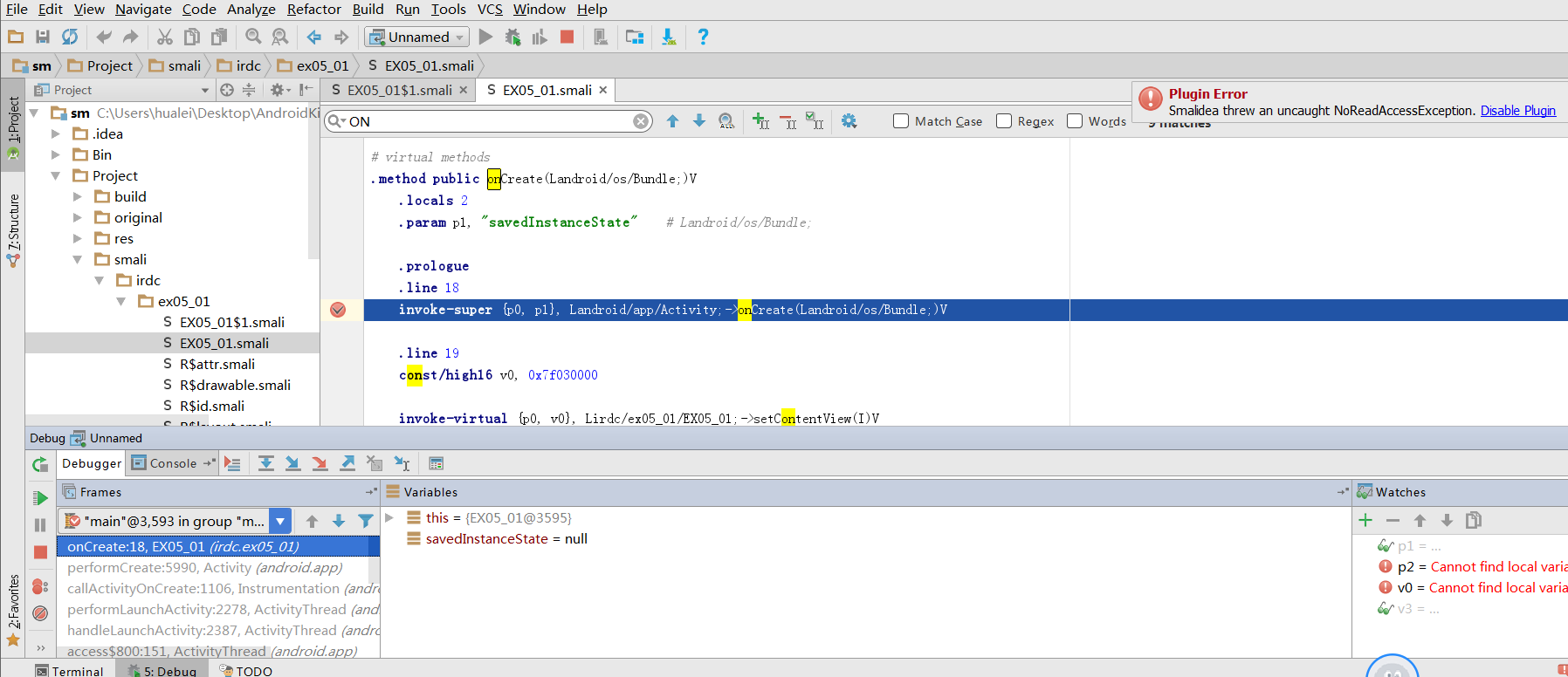
Task: Expand the Bin folder
Action: [56, 154]
